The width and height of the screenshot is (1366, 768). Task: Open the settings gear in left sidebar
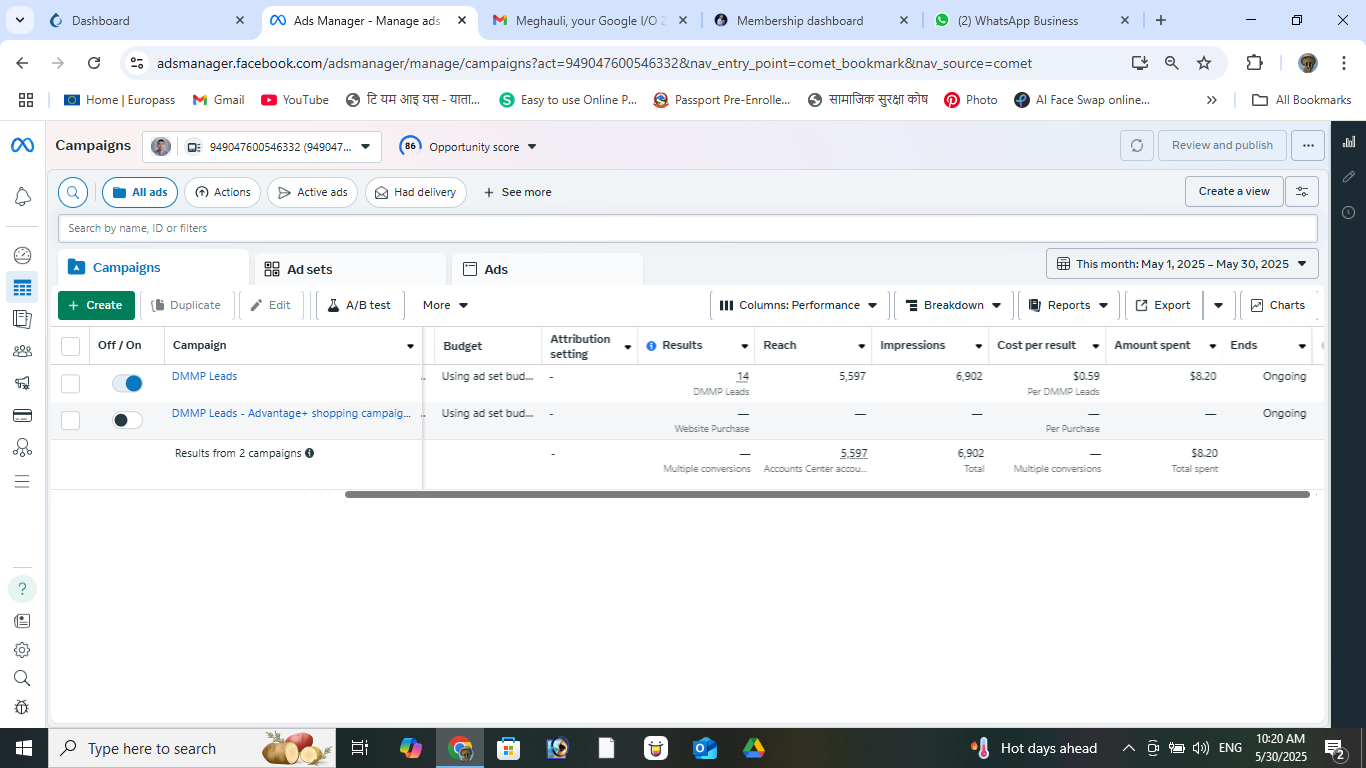[22, 649]
